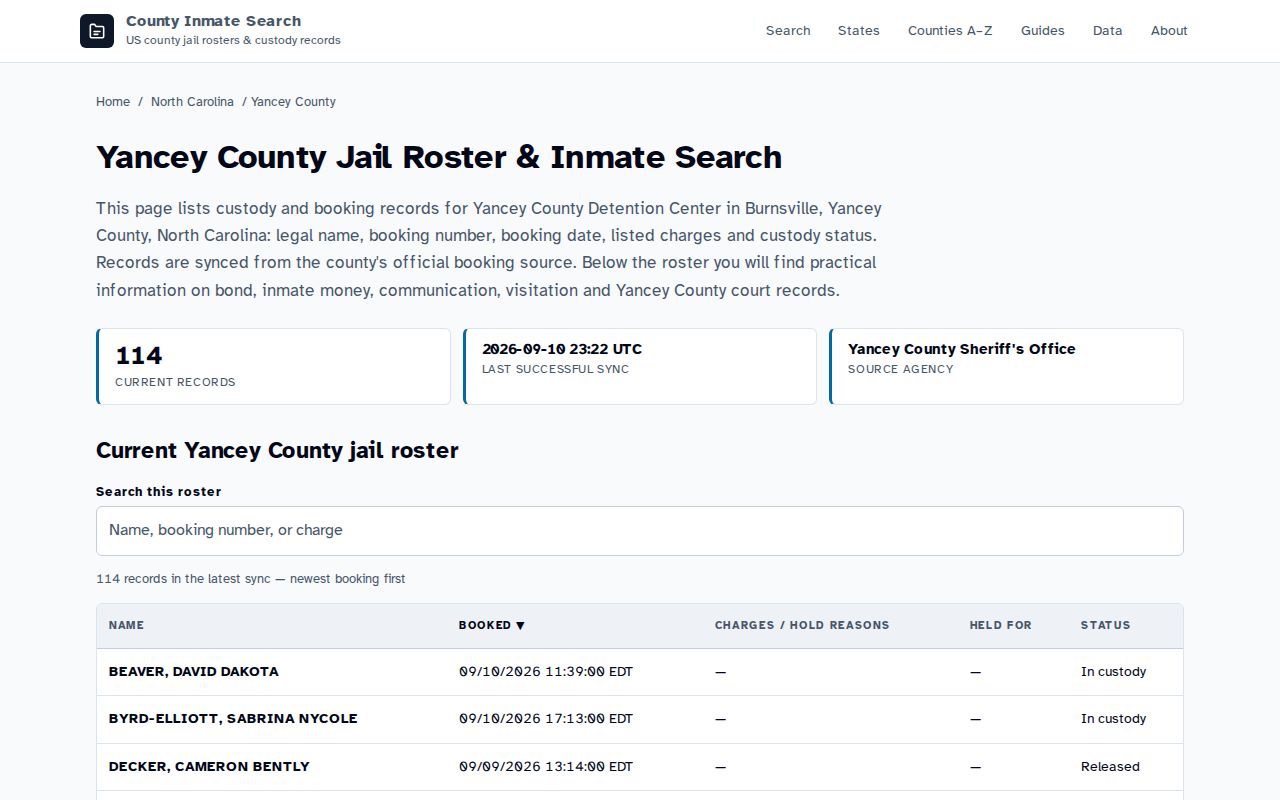Screen dimensions: 1280x800
Task: Click the page heading Yancey County Jail Roster
Action: coord(439,158)
